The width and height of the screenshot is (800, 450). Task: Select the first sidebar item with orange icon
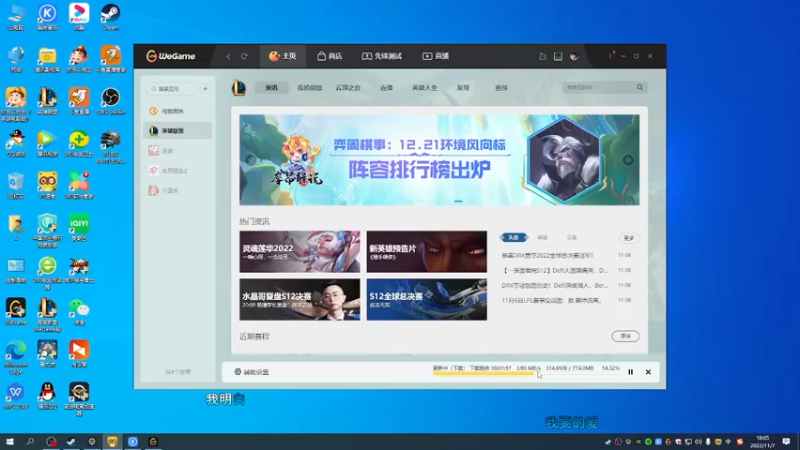pyautogui.click(x=177, y=111)
